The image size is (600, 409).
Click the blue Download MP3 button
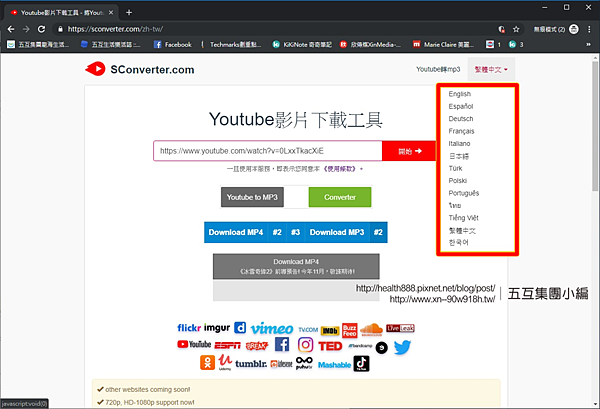click(337, 232)
